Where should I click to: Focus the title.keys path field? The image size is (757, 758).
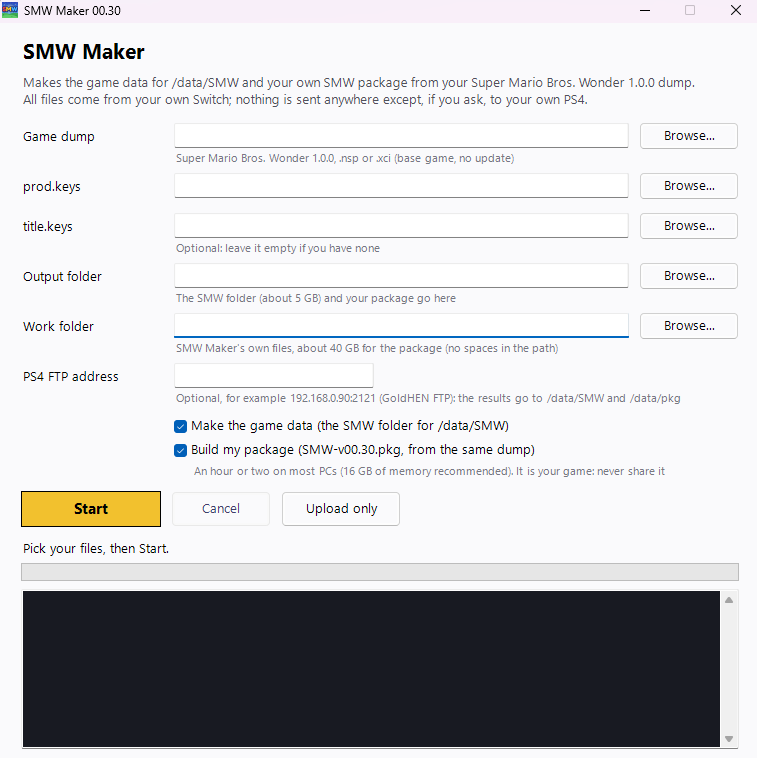401,226
